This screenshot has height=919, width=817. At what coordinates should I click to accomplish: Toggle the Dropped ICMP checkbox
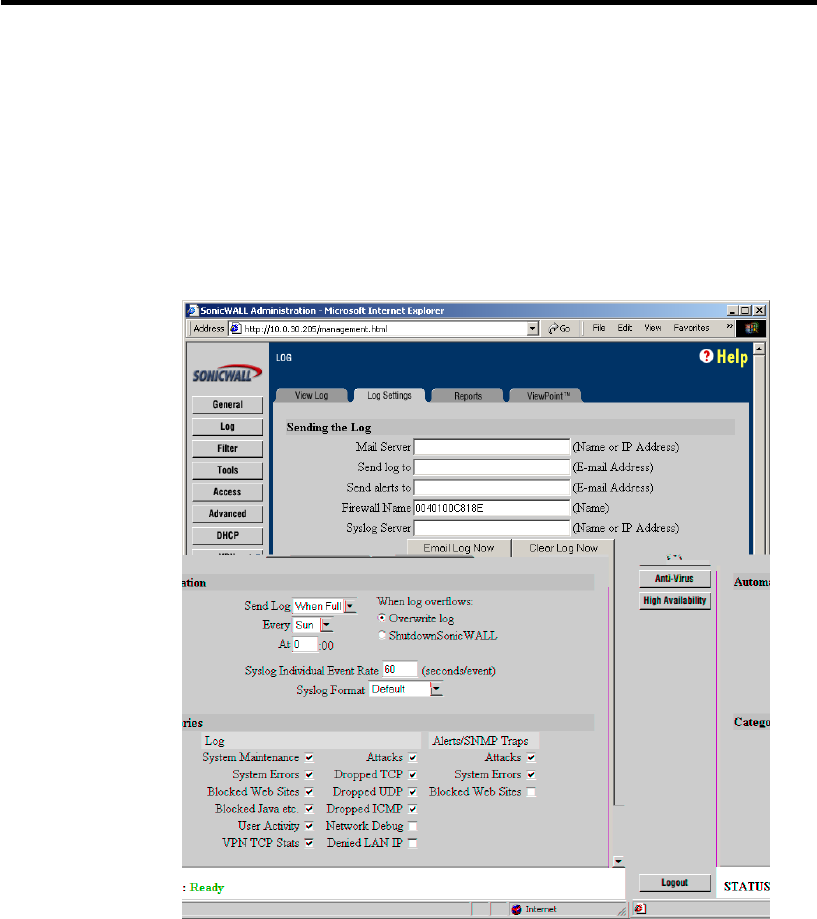click(413, 808)
